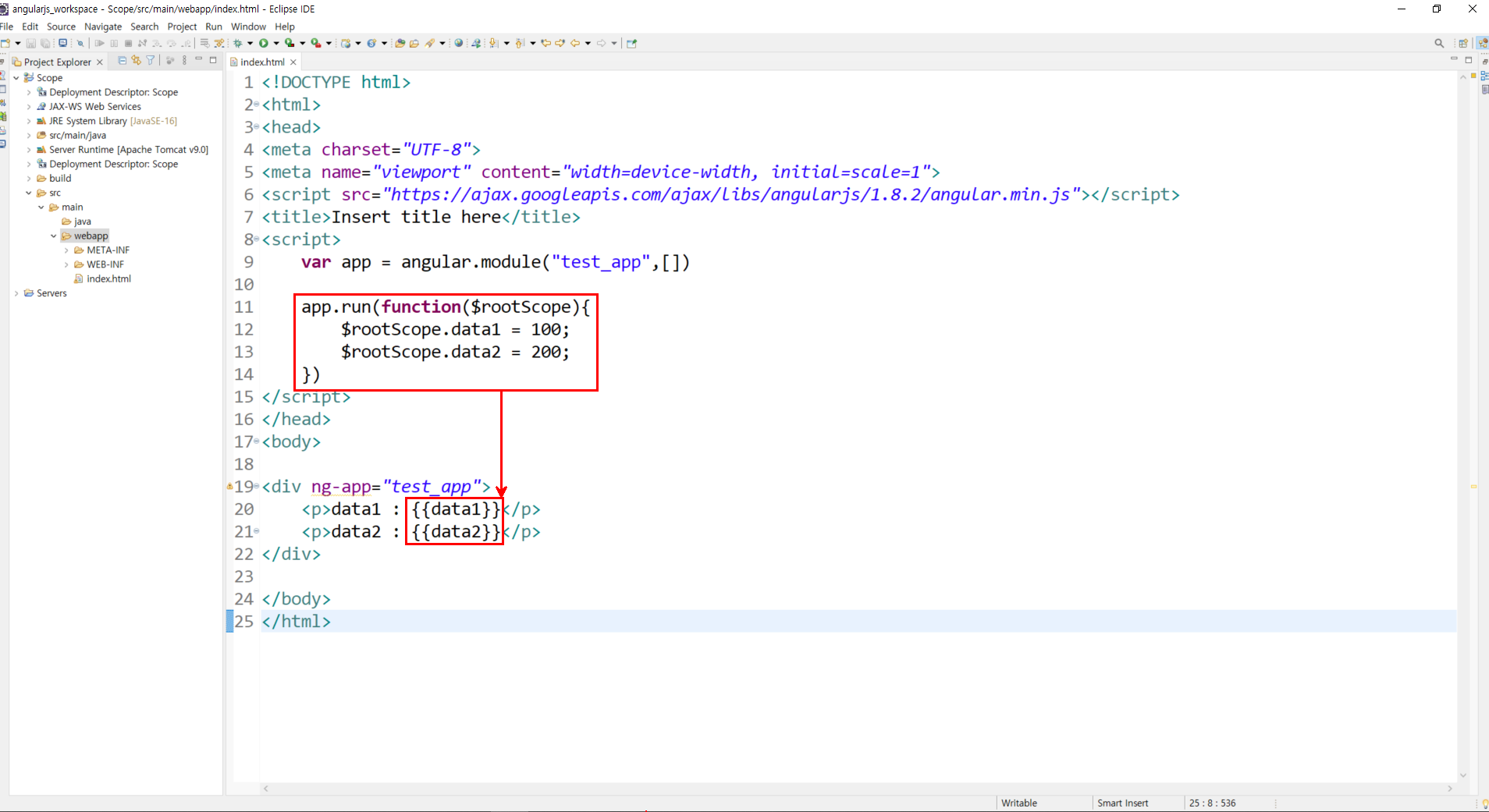Open the dropdown next to Run icon
The height and width of the screenshot is (812, 1489).
click(276, 43)
